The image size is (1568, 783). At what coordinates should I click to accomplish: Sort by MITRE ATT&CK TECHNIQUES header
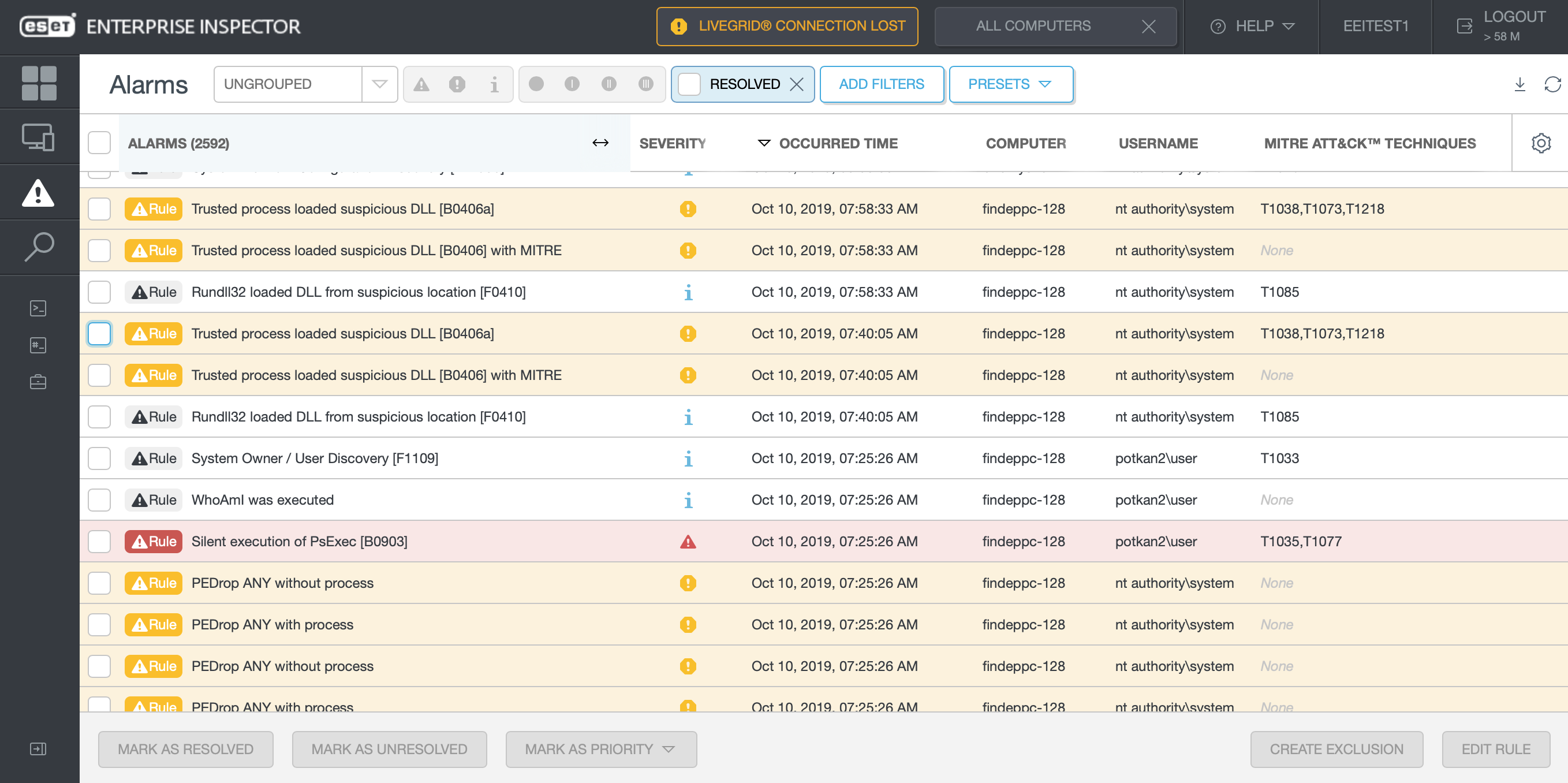point(1369,143)
